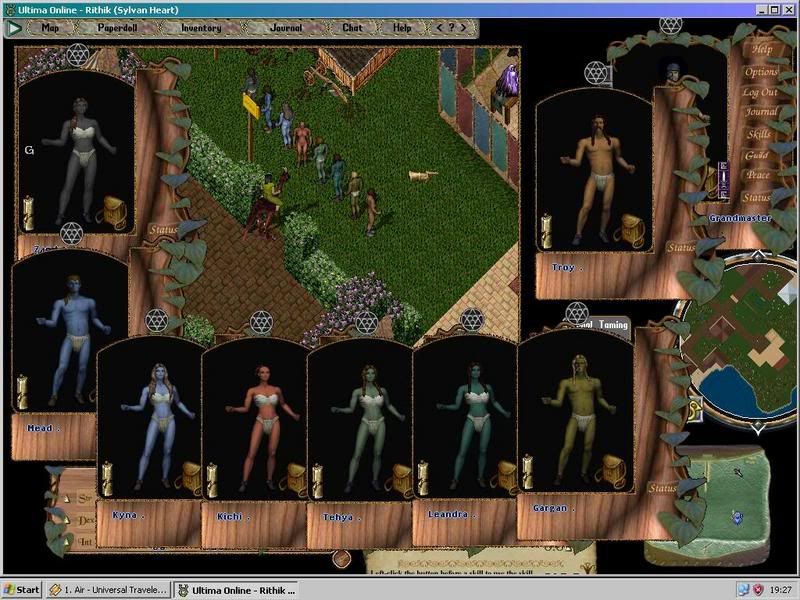Open Tehya's profile scroll

point(317,481)
